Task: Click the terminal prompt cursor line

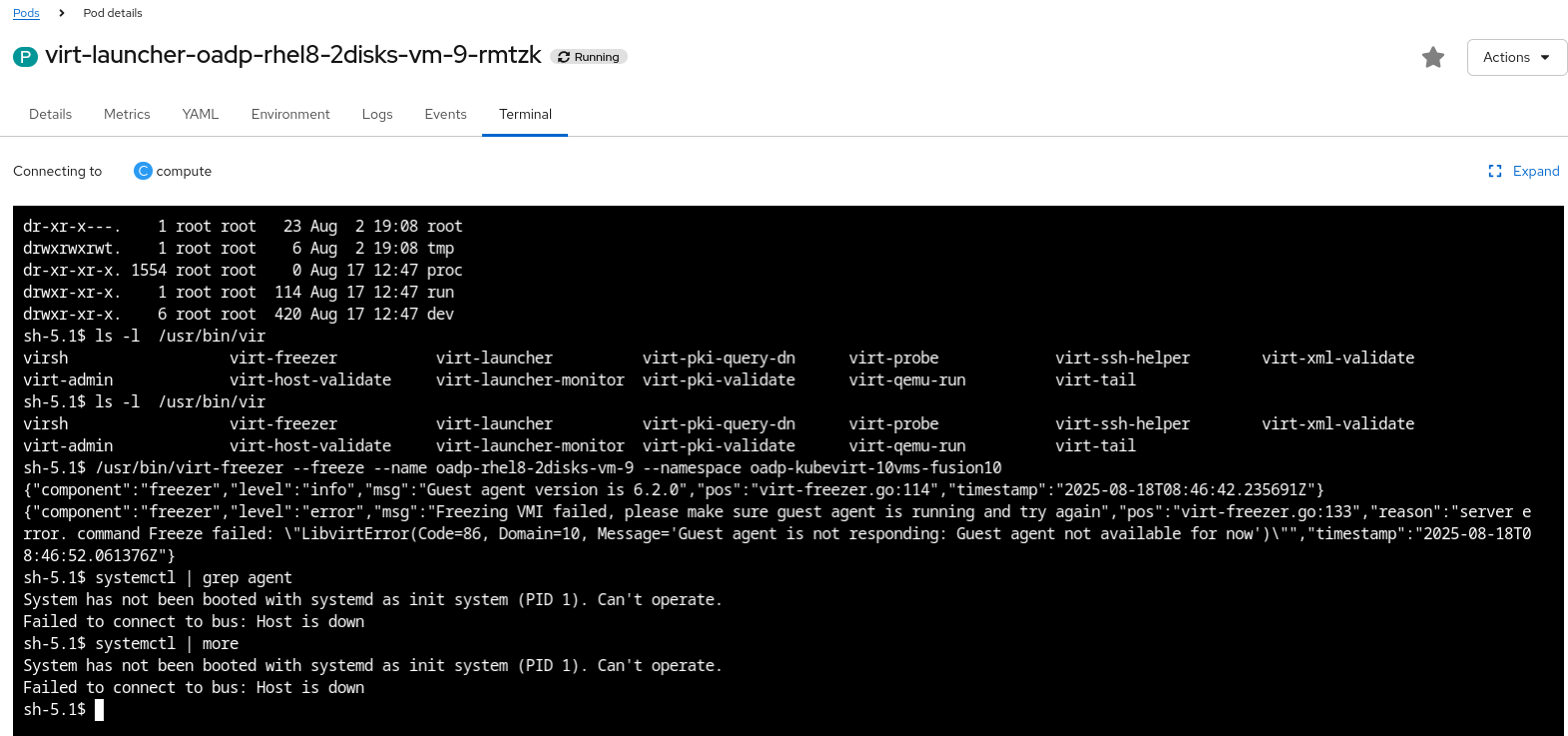Action: tap(99, 710)
